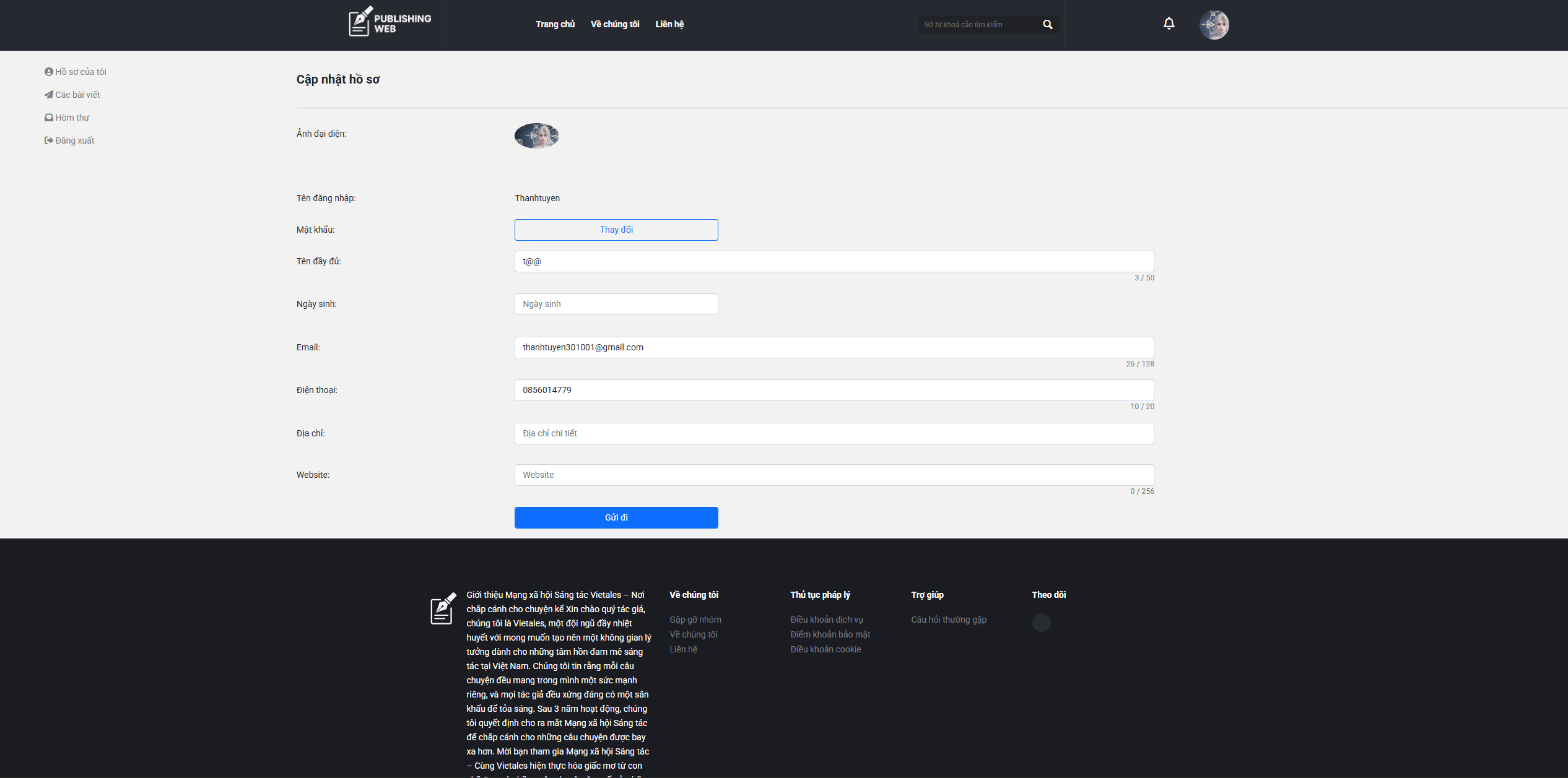Click the search magnifier icon
The width and height of the screenshot is (1568, 778).
tap(1047, 25)
